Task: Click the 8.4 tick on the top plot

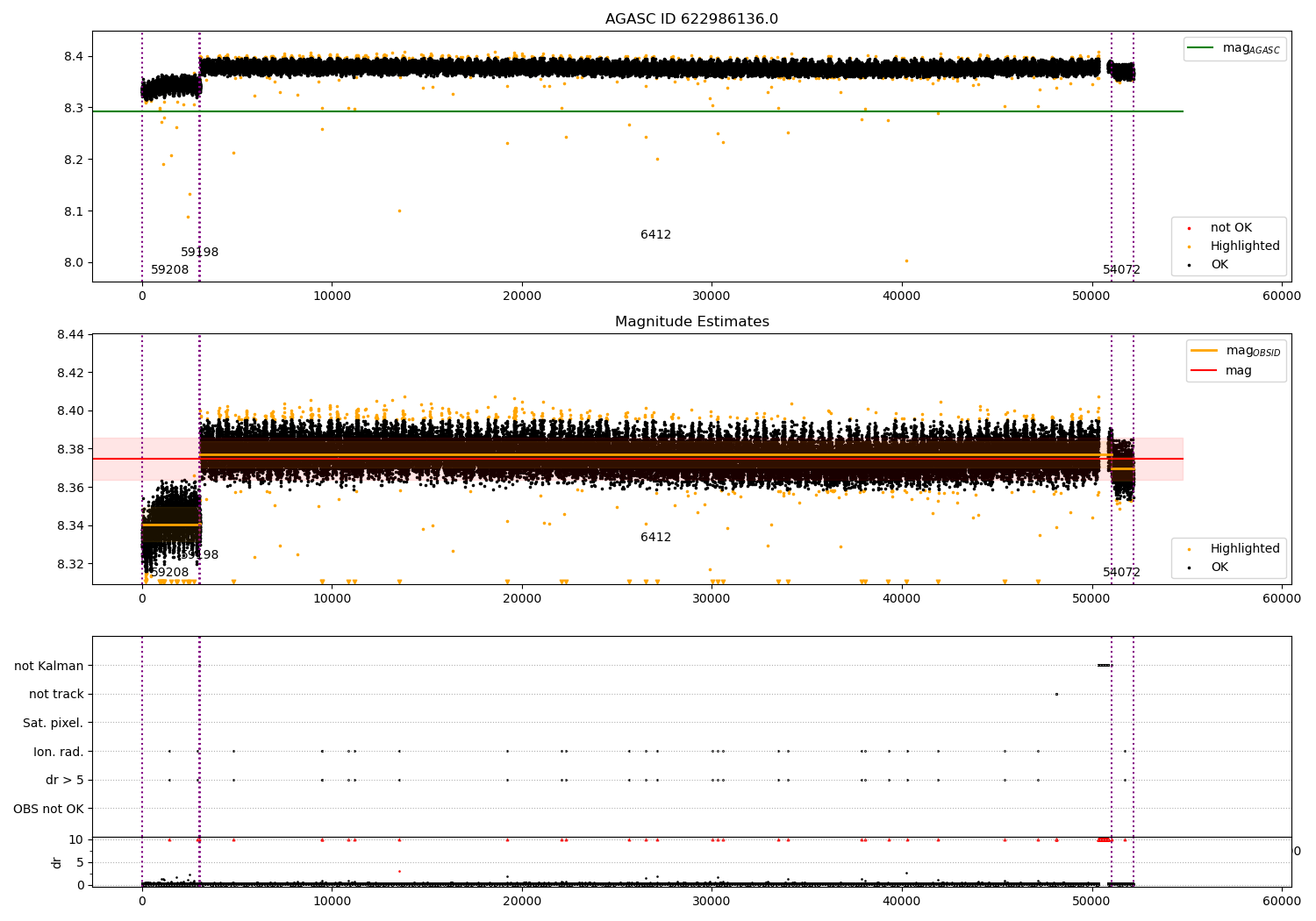Action: (x=72, y=56)
